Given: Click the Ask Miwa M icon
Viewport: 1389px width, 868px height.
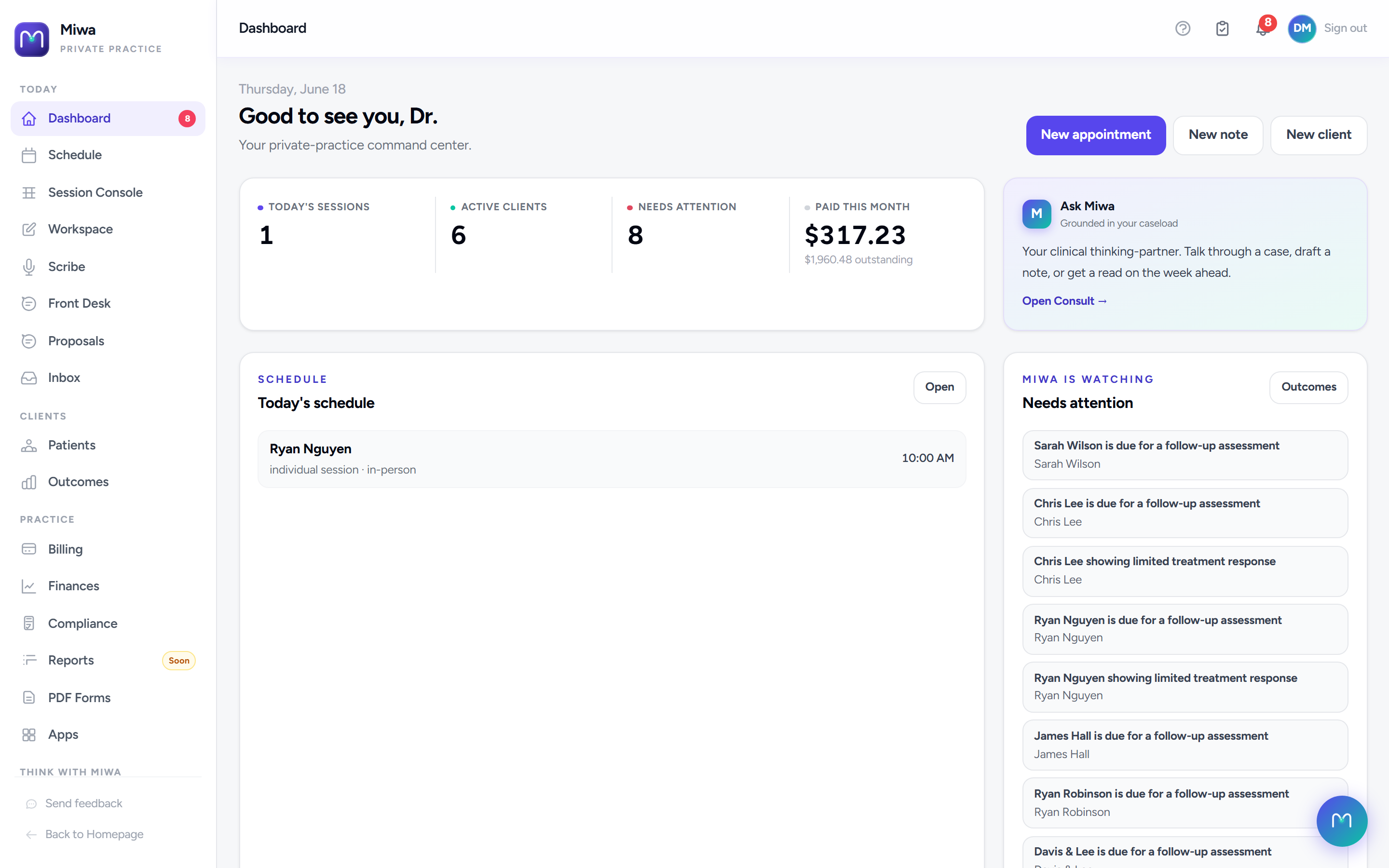Looking at the screenshot, I should point(1036,214).
